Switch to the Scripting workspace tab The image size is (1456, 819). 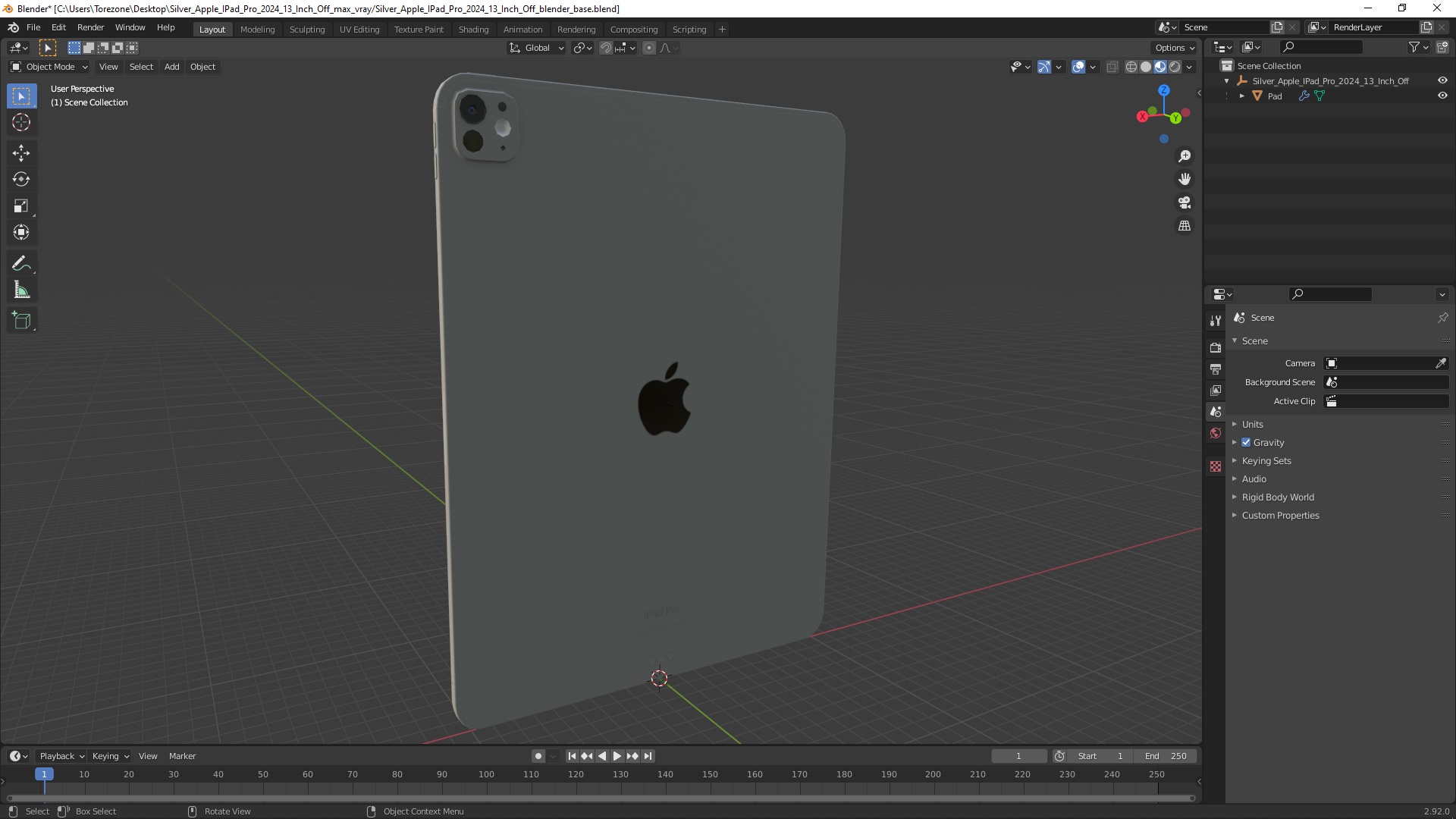[x=689, y=30]
